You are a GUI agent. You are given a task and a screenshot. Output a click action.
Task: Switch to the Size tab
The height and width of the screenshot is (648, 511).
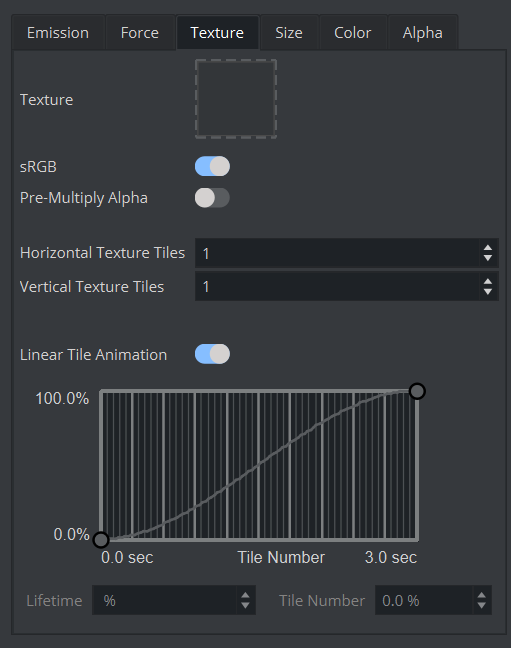point(289,33)
